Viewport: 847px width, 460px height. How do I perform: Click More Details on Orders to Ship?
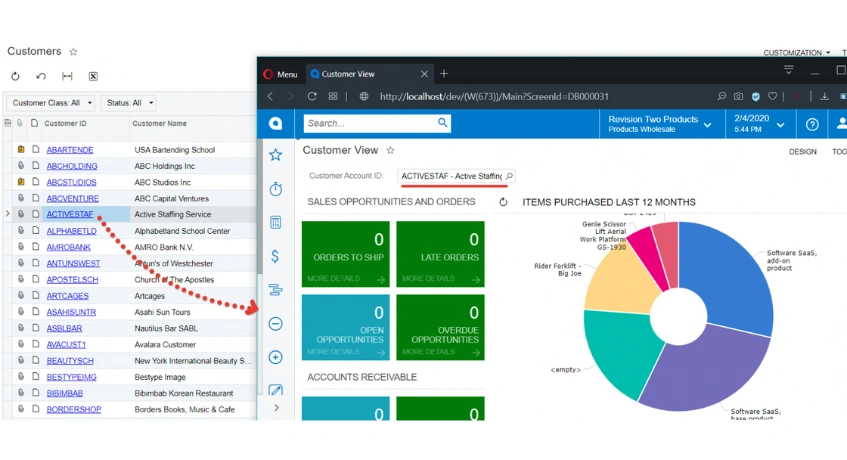[x=345, y=279]
